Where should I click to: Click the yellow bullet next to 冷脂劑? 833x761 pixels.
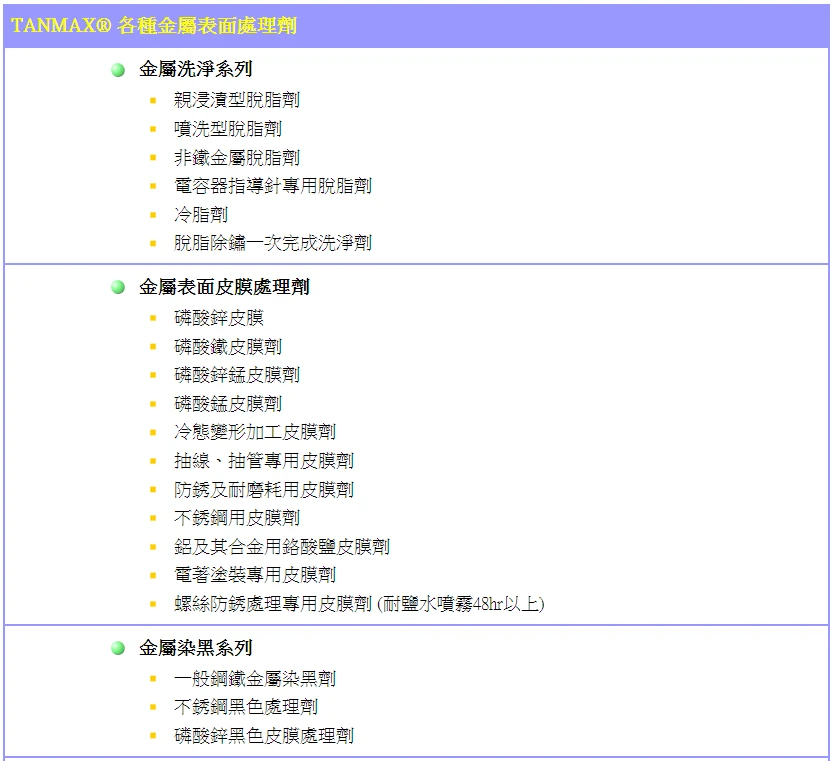(x=153, y=215)
